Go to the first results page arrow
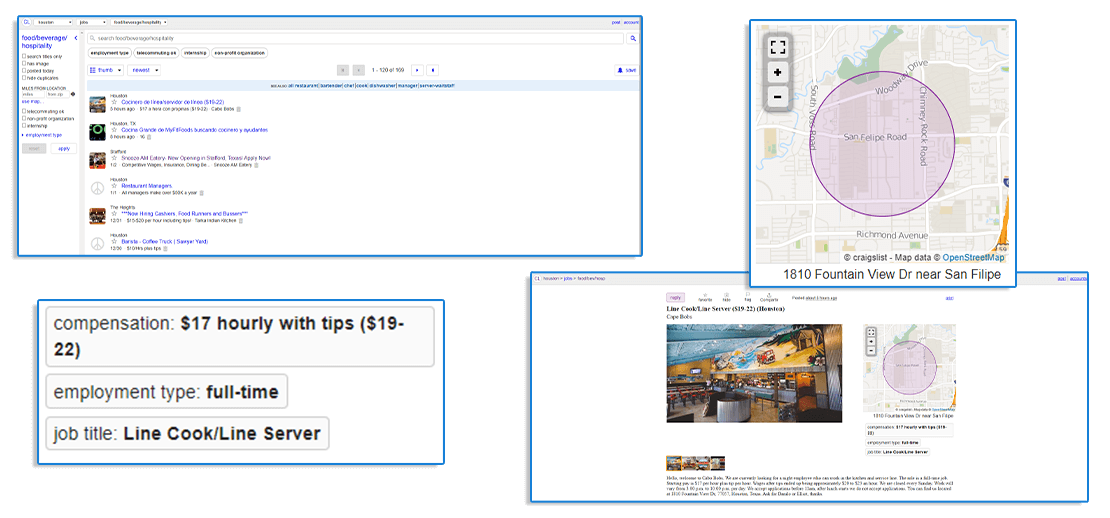The width and height of the screenshot is (1110, 518). [343, 70]
